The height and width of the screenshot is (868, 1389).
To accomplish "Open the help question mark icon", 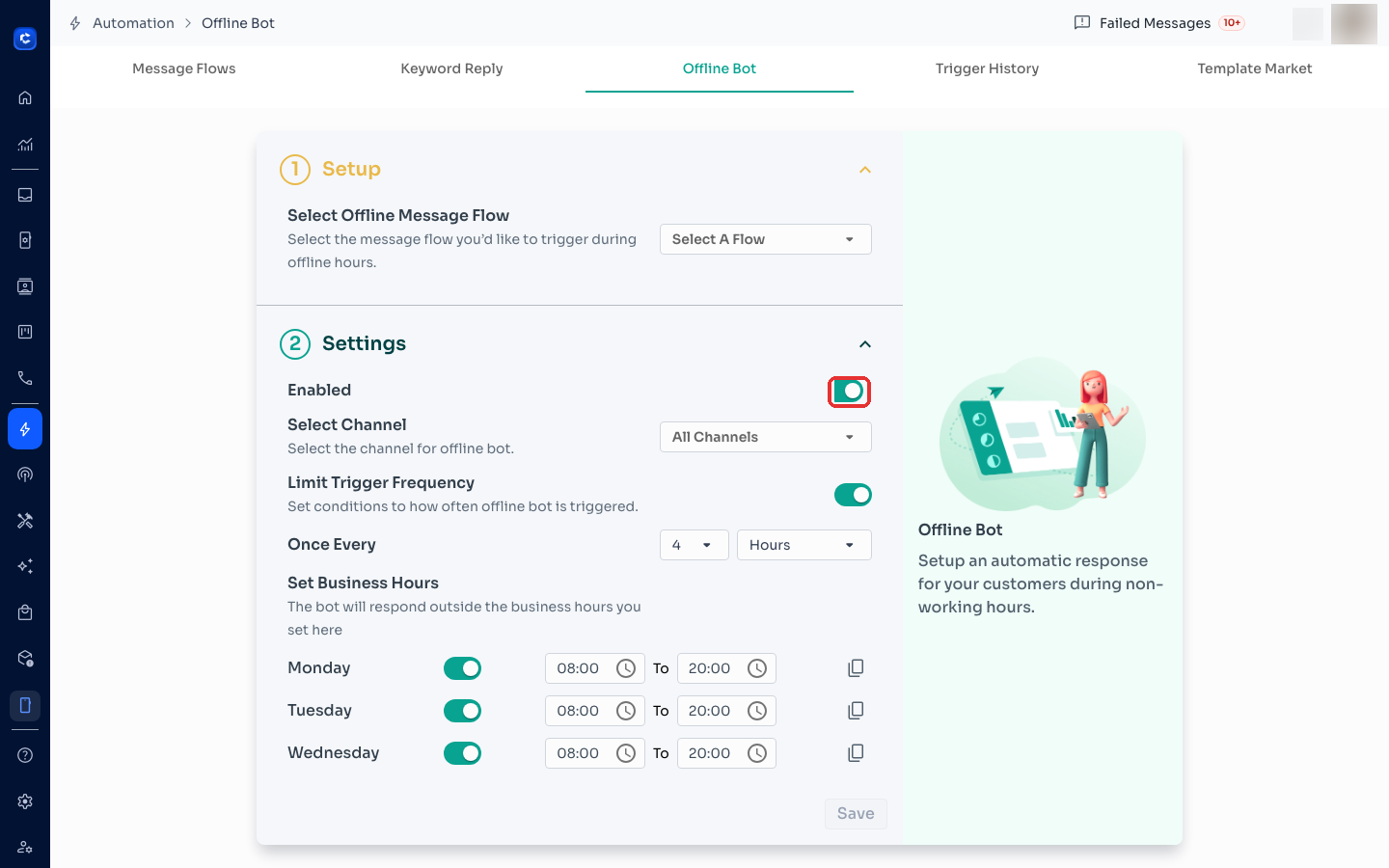I will pyautogui.click(x=25, y=755).
